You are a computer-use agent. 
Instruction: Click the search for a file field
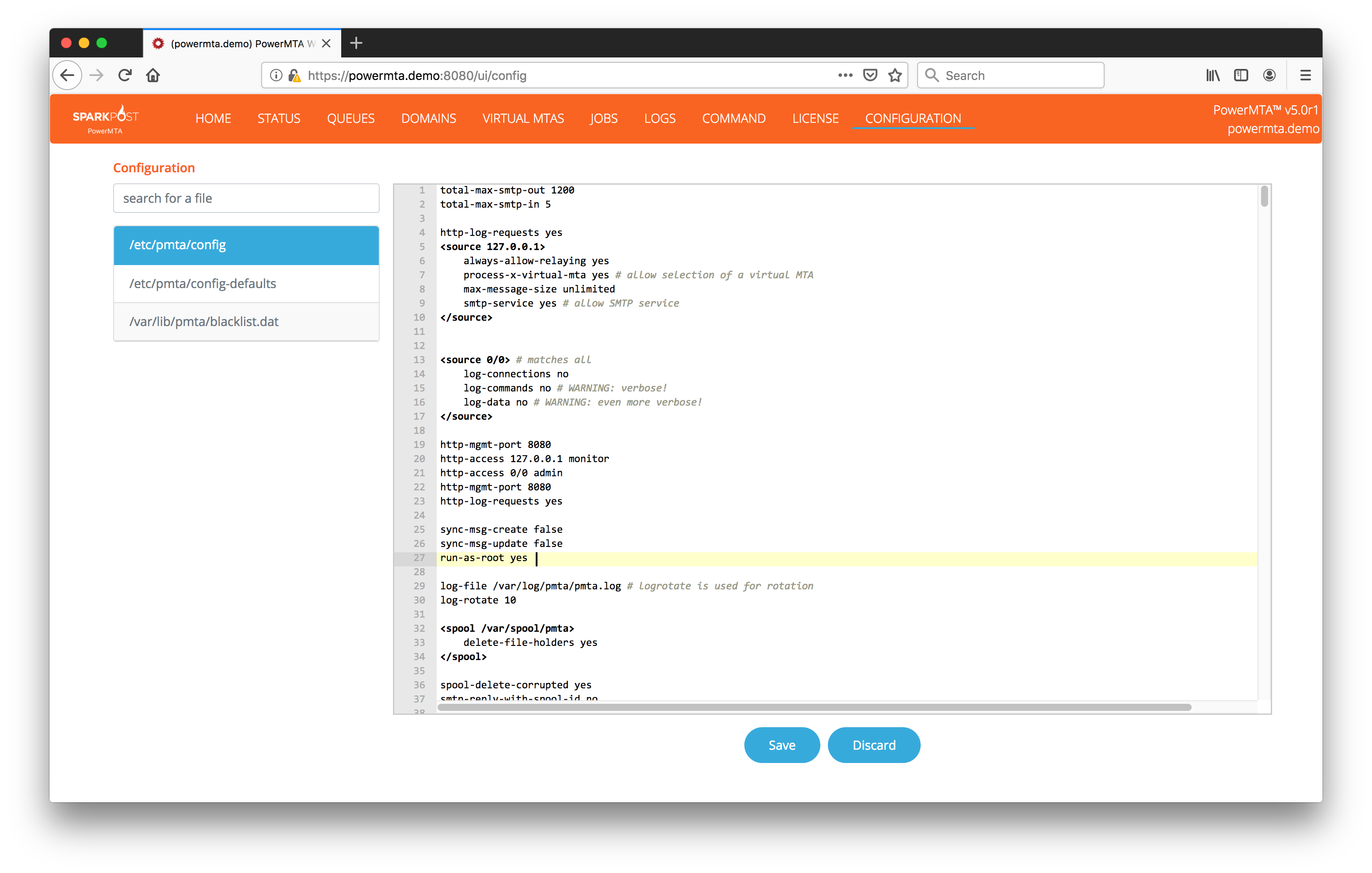pos(246,198)
